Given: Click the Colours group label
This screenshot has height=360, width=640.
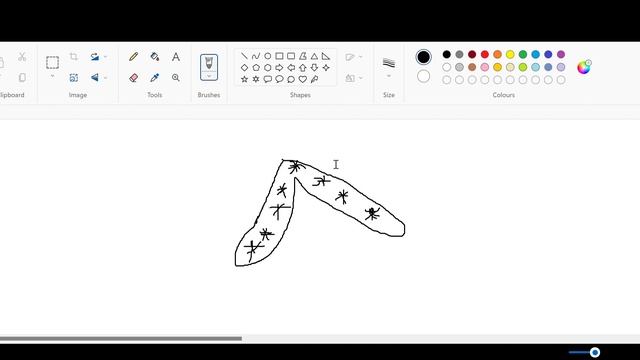Looking at the screenshot, I should point(503,95).
